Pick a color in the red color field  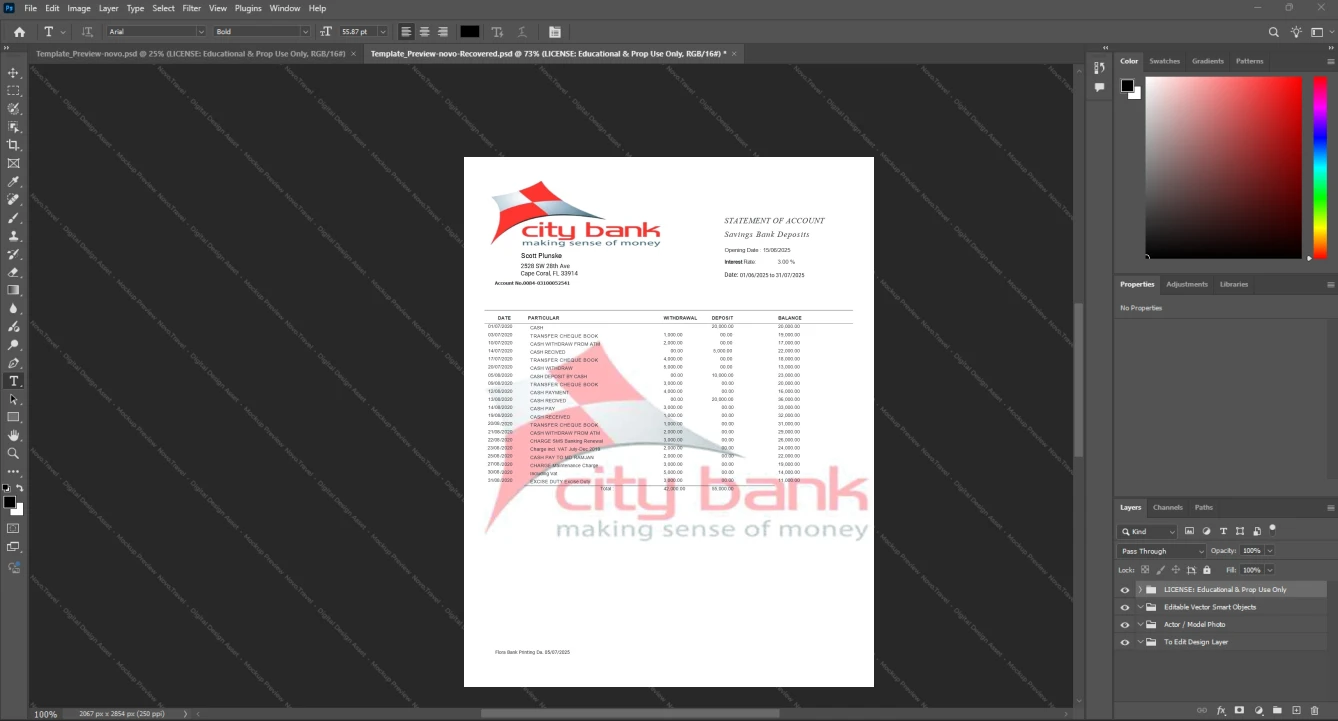pyautogui.click(x=1223, y=168)
